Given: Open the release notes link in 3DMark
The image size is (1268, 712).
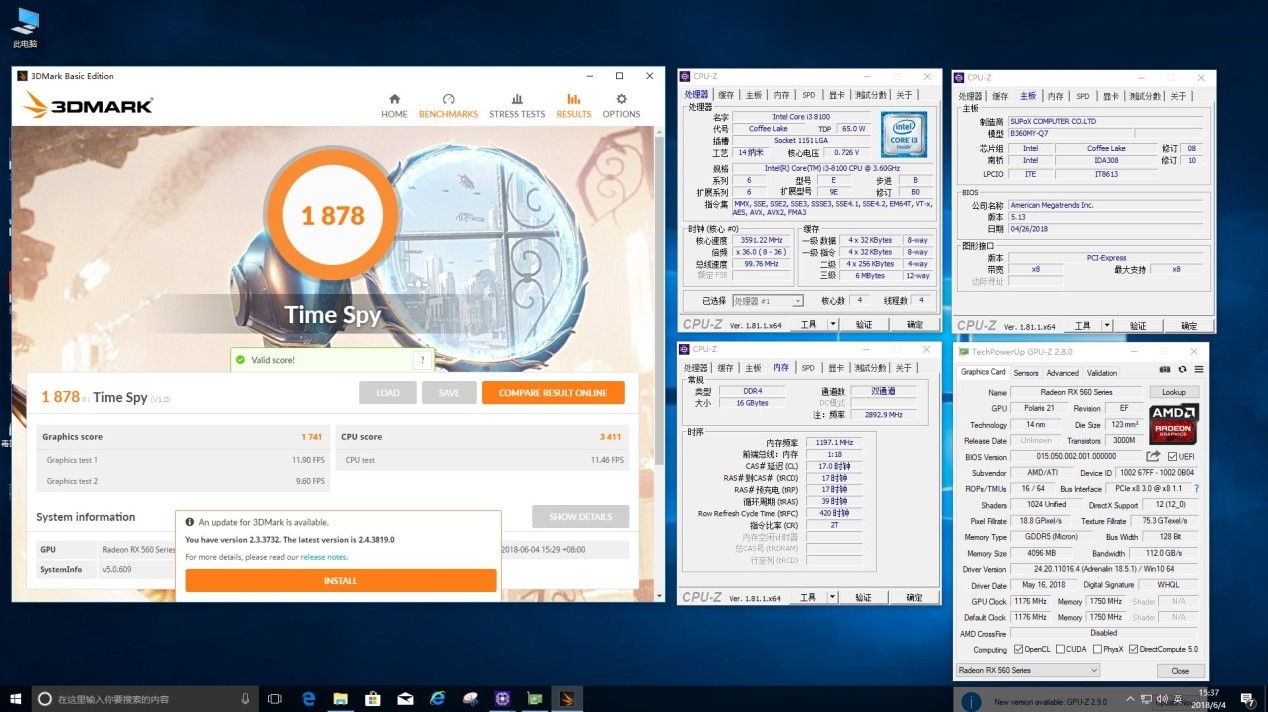Looking at the screenshot, I should tap(321, 556).
